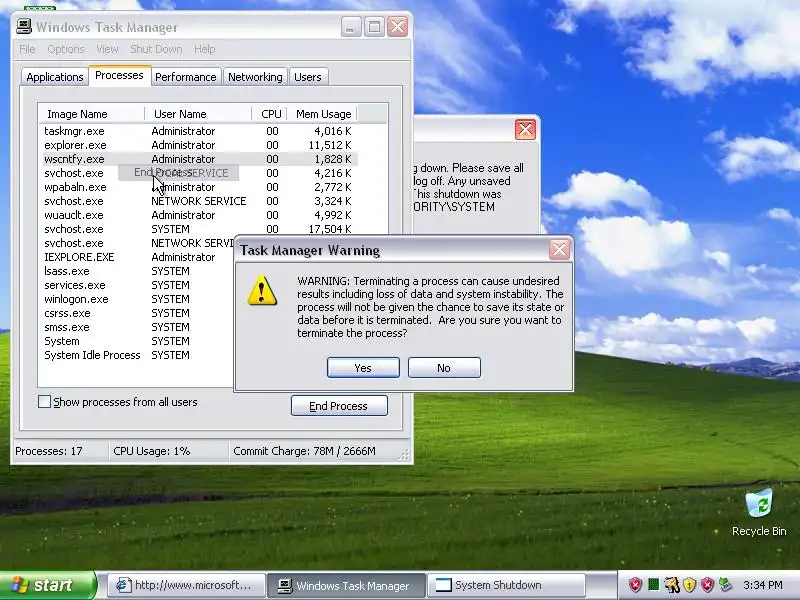Open the Performance tab
The image size is (800, 600).
point(186,77)
